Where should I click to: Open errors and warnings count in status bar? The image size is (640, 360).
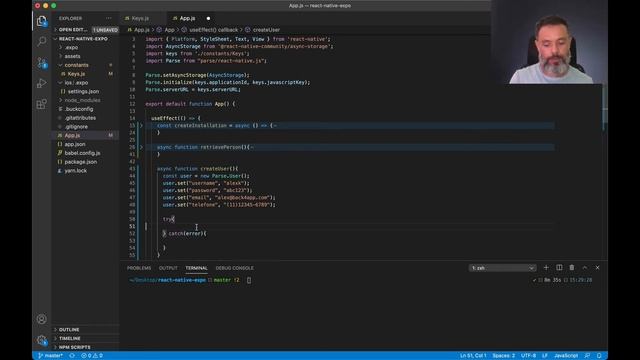[x=92, y=356]
